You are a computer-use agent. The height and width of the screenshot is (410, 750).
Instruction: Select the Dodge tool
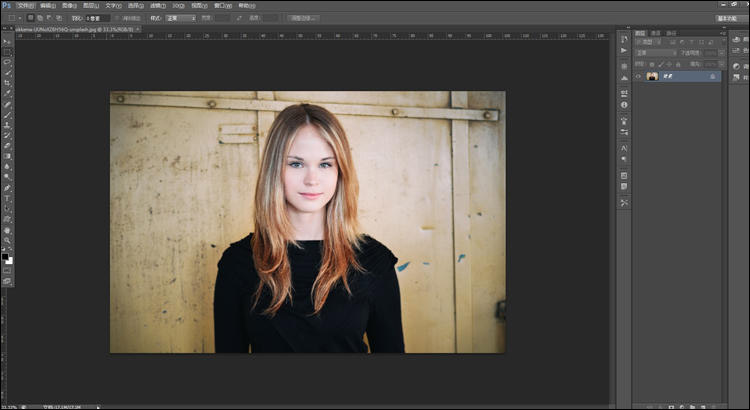pos(7,177)
